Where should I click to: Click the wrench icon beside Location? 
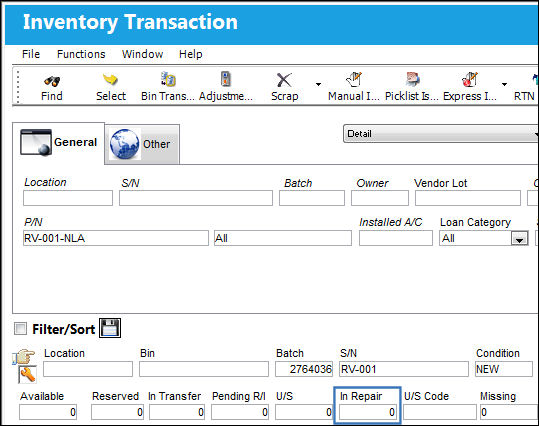[x=27, y=374]
